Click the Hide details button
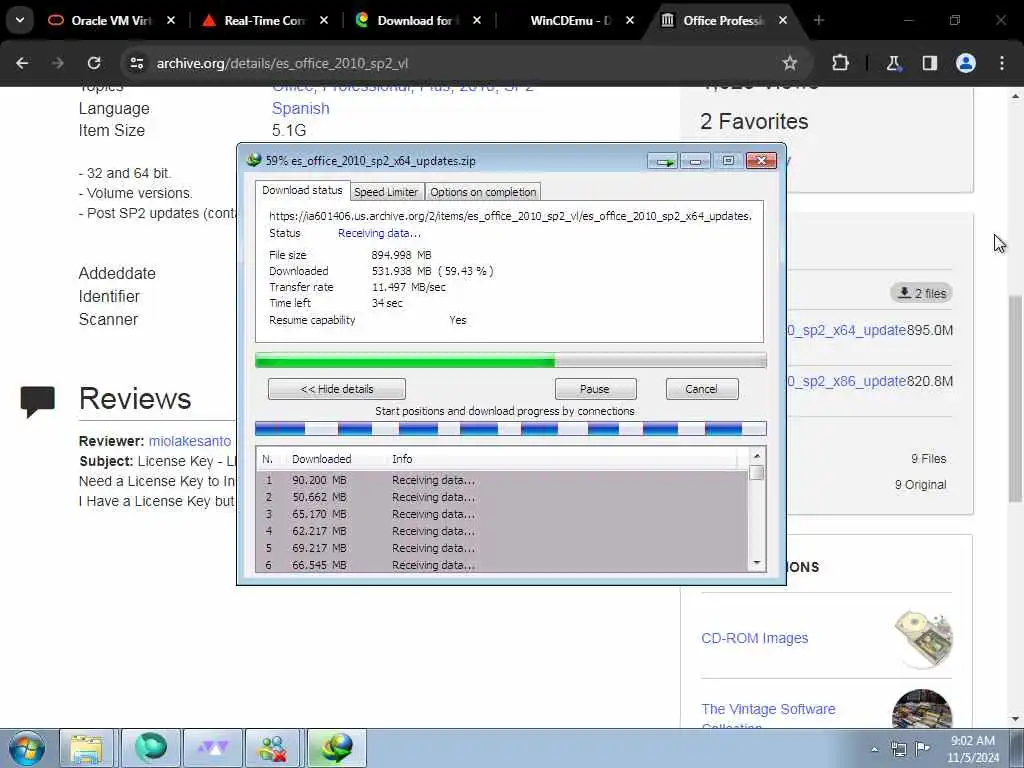This screenshot has height=768, width=1024. click(337, 389)
